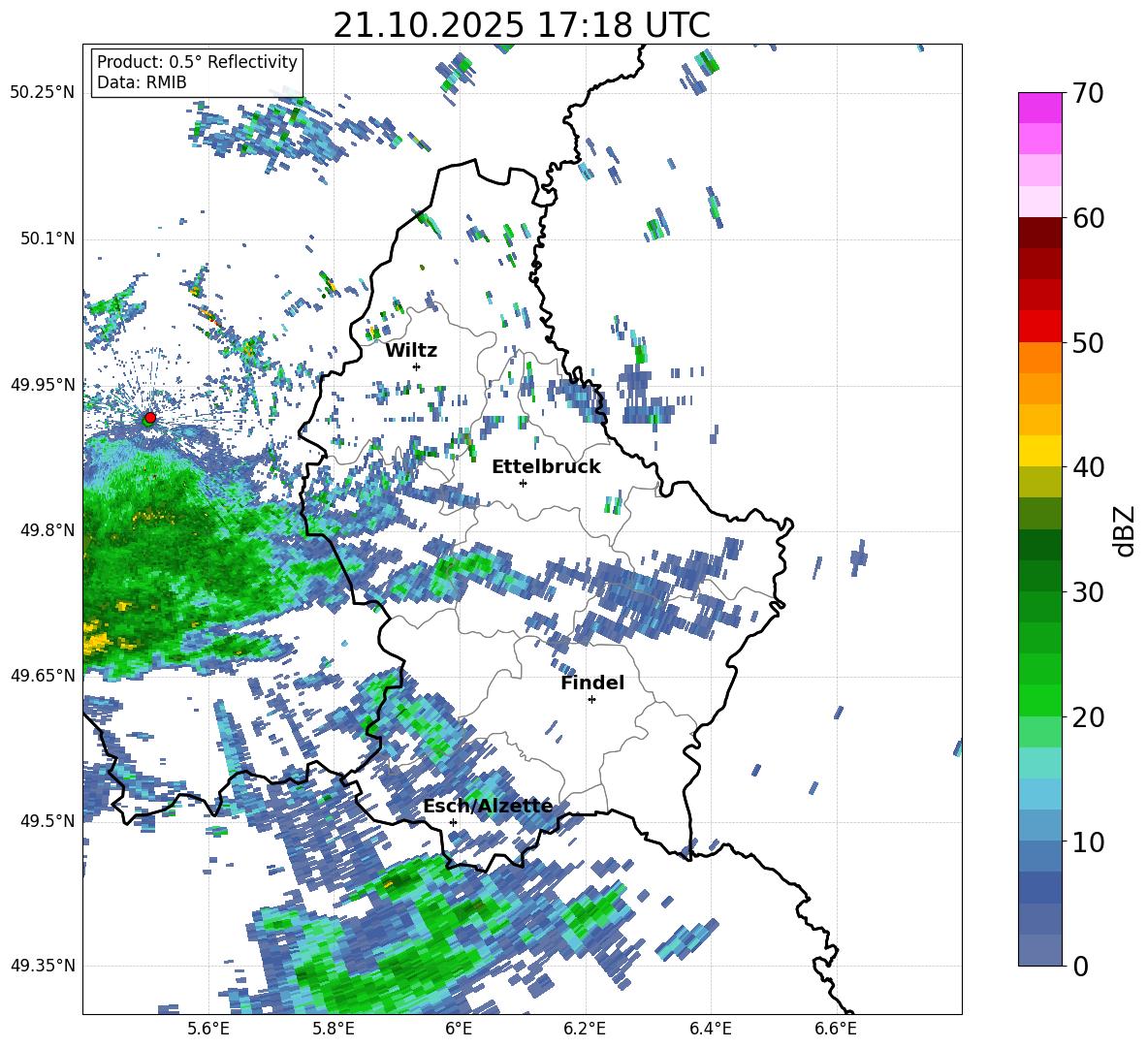The image size is (1148, 1048).
Task: Click the orange colorbar segment below 50
Action: (x=1039, y=357)
